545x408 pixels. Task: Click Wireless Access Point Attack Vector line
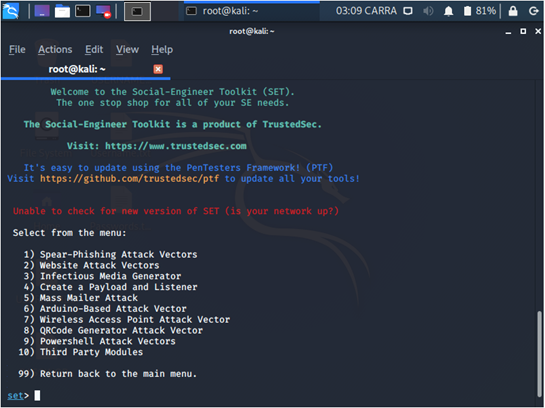[x=127, y=319]
